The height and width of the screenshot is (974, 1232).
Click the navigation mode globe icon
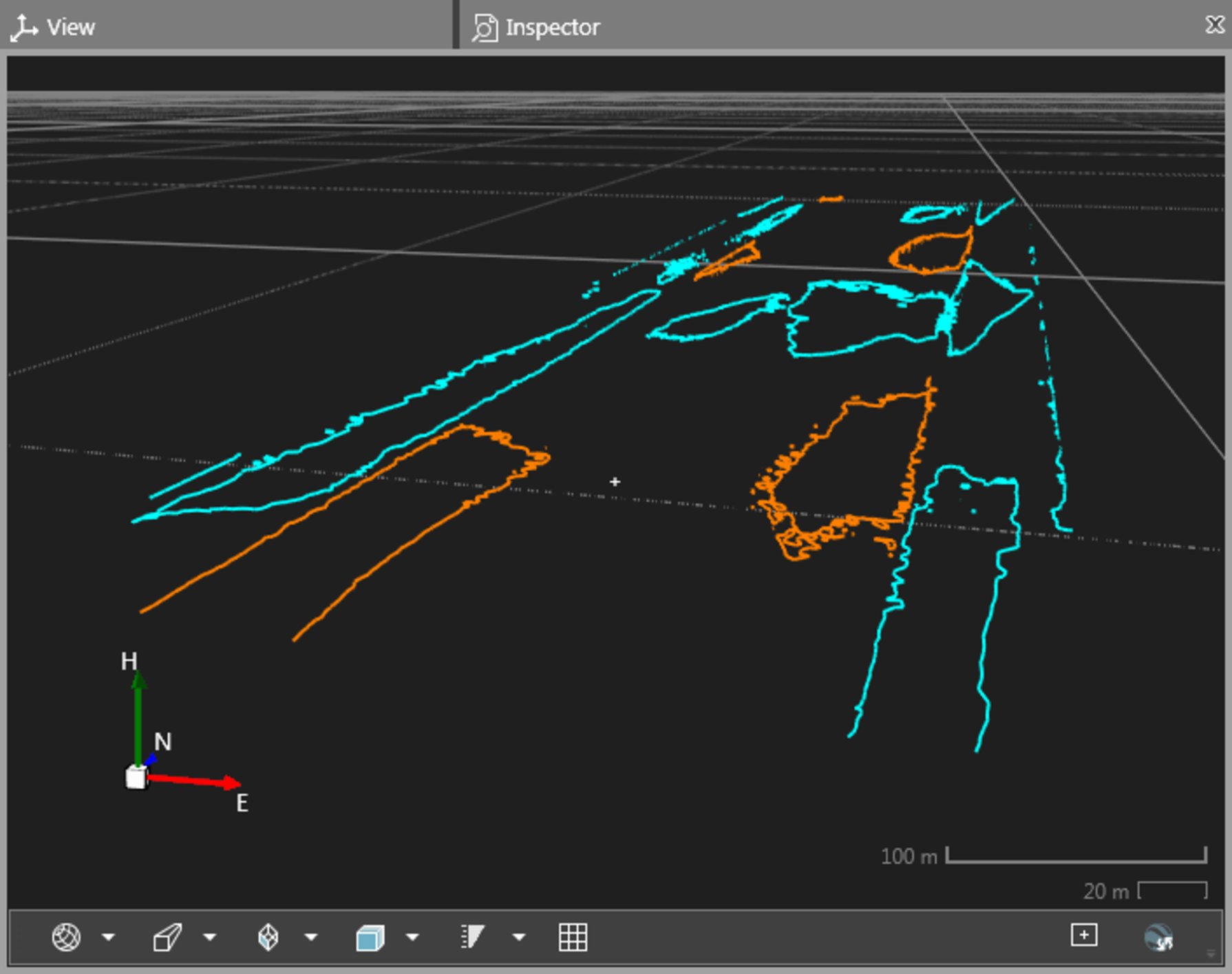(66, 938)
